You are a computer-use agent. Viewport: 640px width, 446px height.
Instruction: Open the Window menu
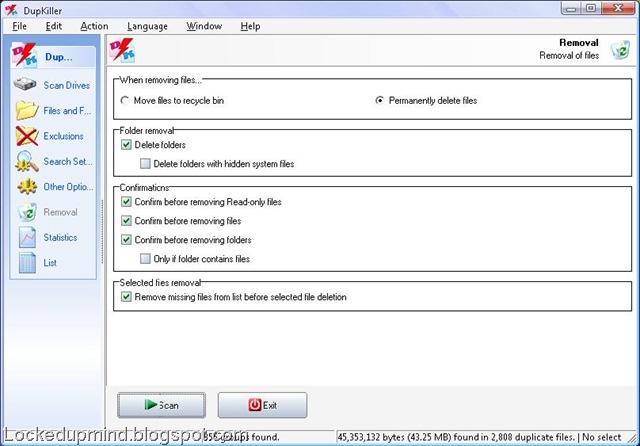click(204, 26)
